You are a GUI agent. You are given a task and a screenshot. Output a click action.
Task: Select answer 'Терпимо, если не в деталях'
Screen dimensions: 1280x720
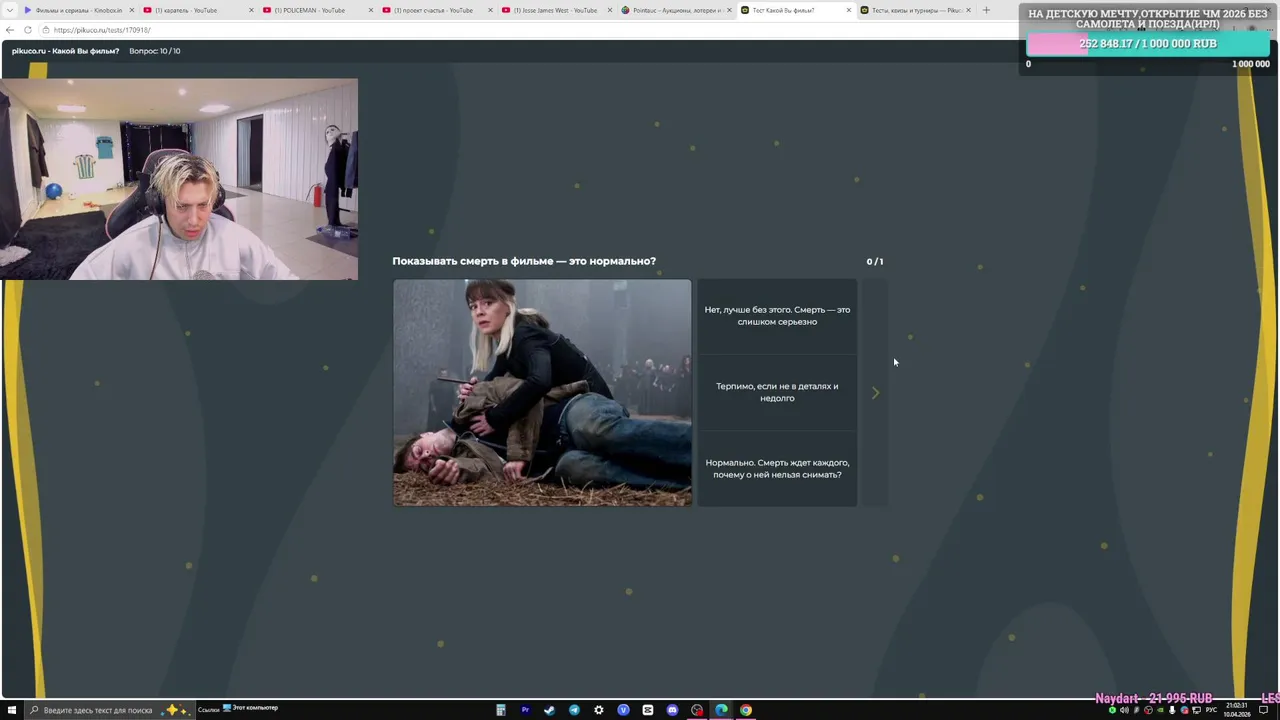click(x=777, y=392)
